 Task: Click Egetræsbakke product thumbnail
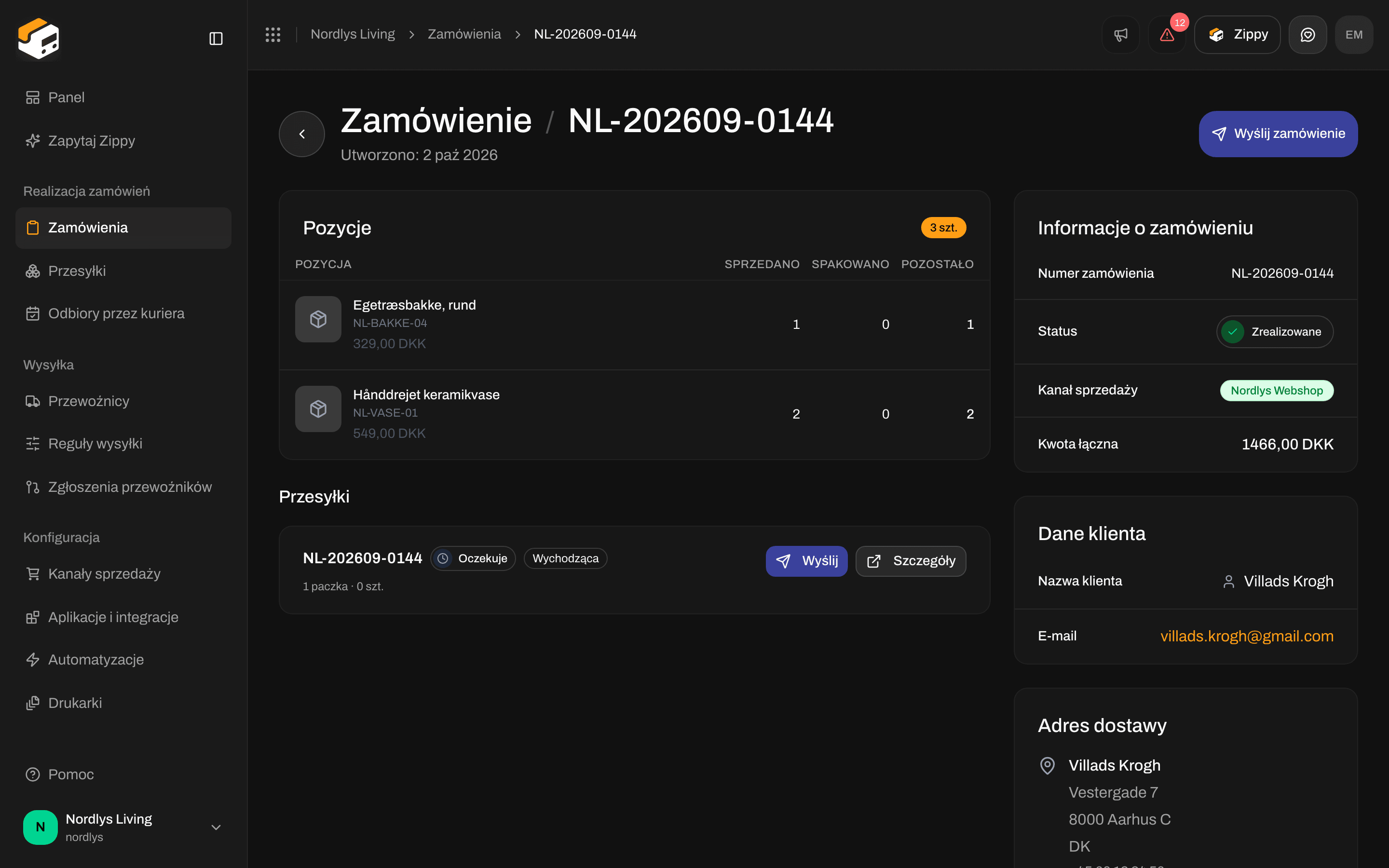(x=318, y=319)
